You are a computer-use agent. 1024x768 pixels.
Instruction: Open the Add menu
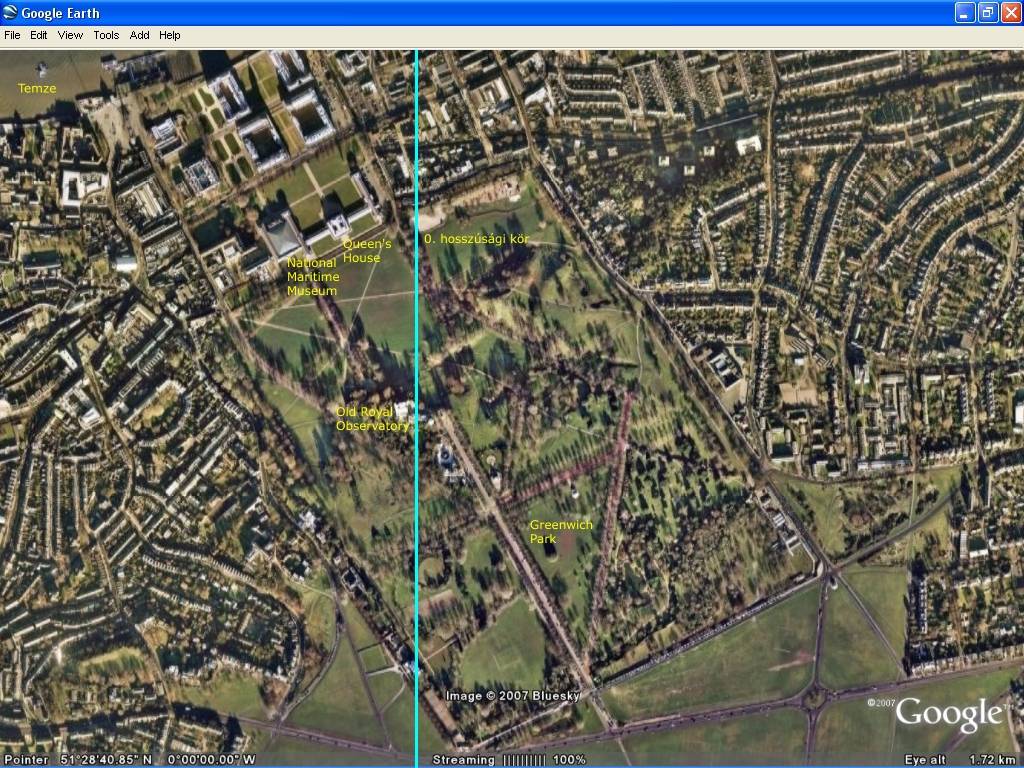(139, 35)
